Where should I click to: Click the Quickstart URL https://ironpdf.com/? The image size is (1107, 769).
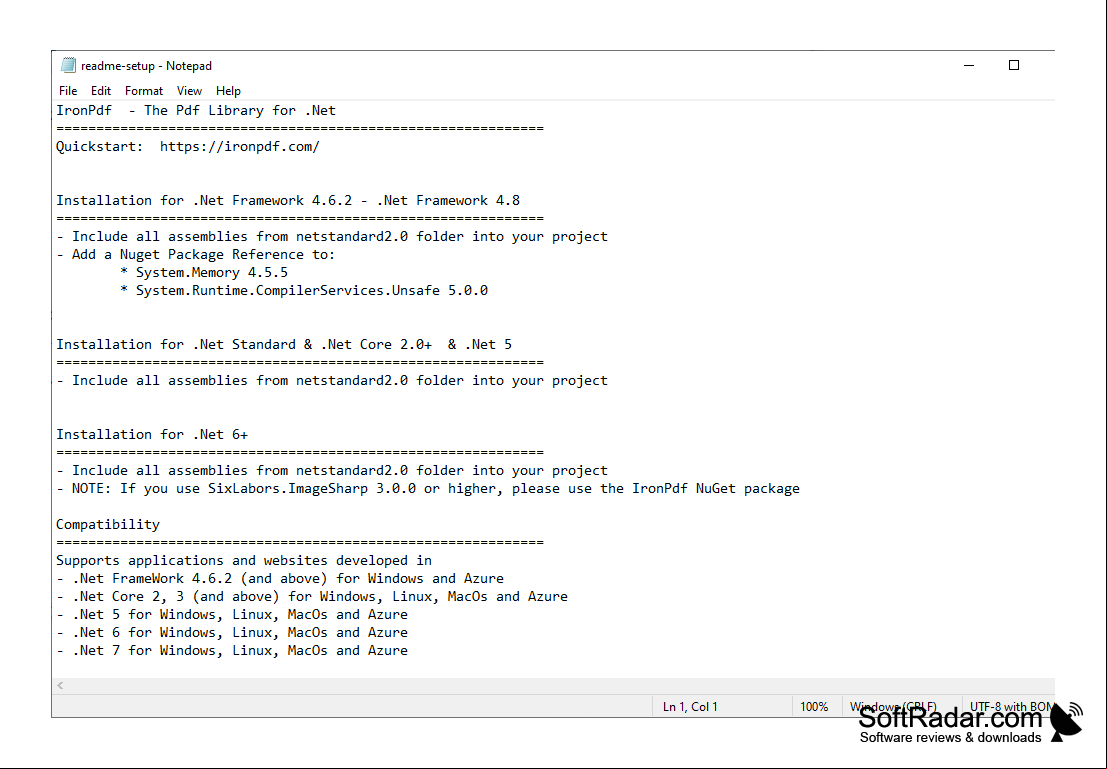[x=239, y=146]
